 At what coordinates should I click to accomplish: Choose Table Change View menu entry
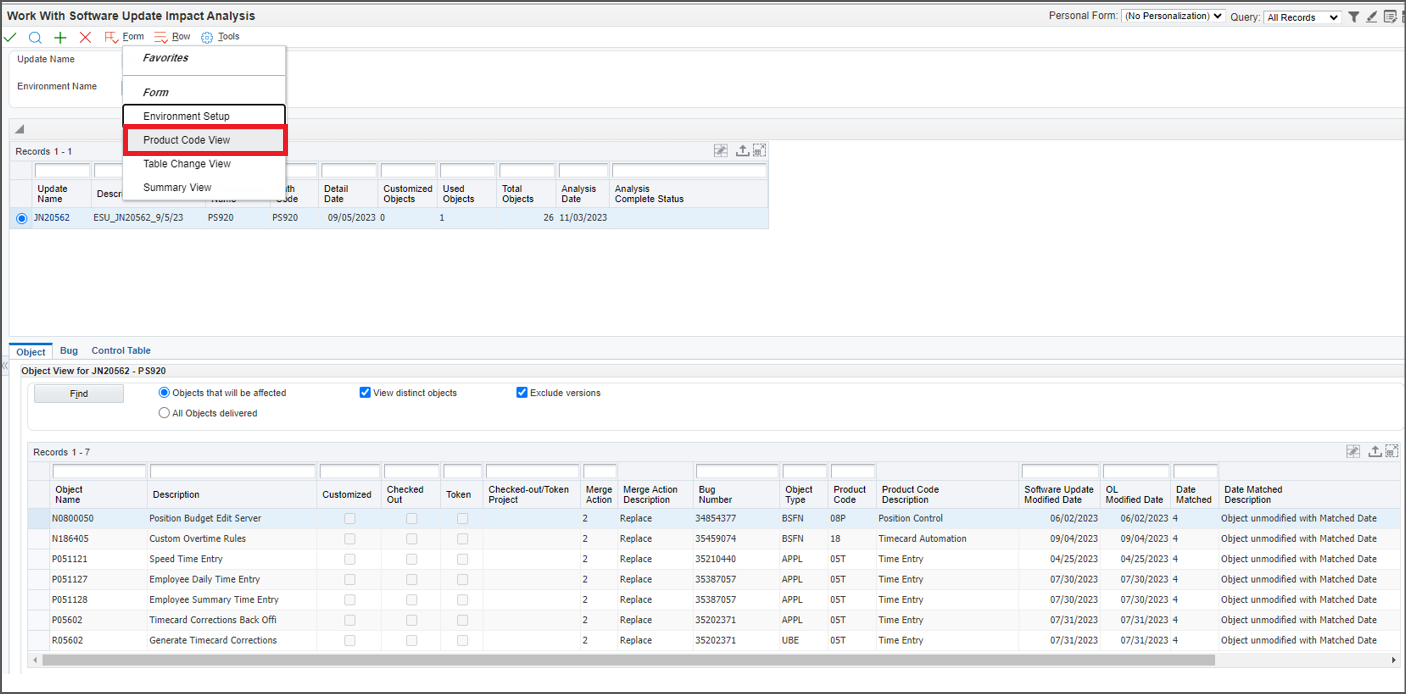[204, 164]
